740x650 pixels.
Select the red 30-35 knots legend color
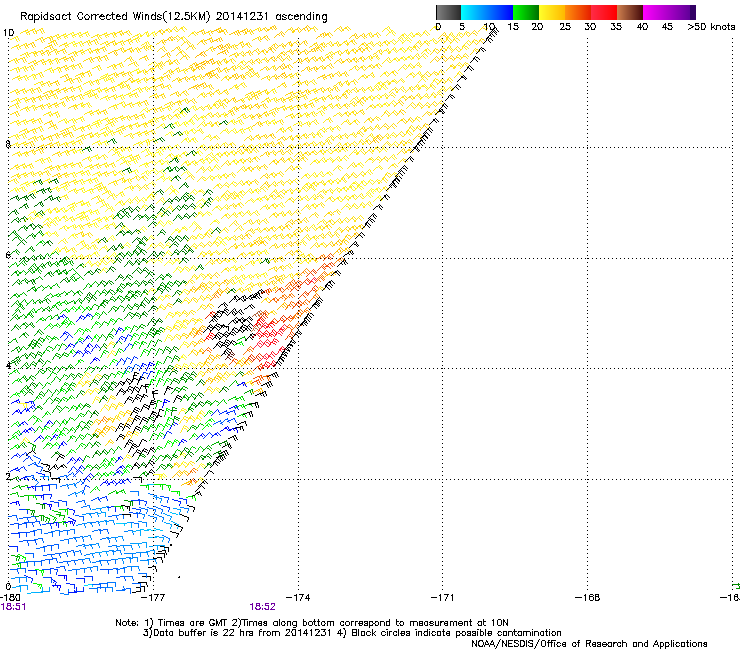[x=604, y=12]
